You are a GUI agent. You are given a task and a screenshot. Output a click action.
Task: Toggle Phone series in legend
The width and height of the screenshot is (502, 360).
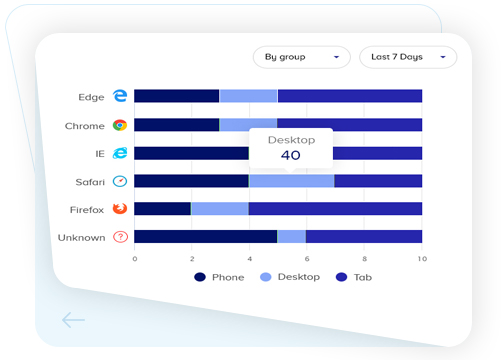[219, 277]
